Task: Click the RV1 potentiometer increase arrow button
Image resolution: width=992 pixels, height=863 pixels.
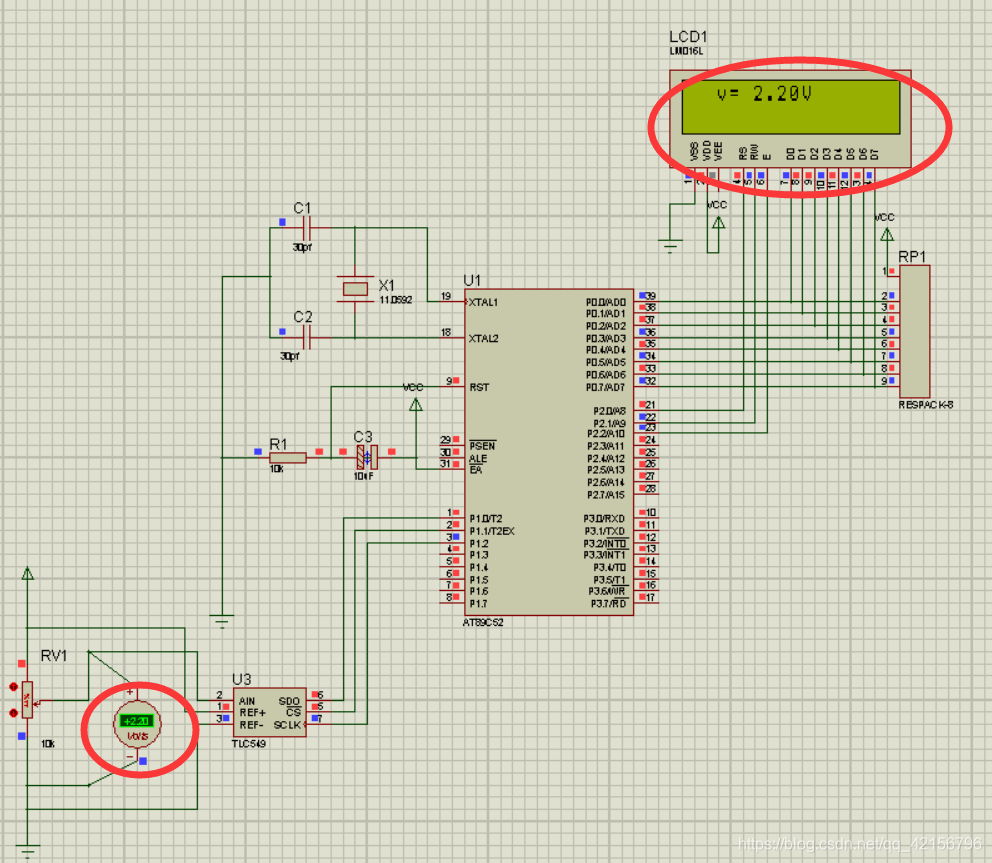Action: tap(13, 687)
